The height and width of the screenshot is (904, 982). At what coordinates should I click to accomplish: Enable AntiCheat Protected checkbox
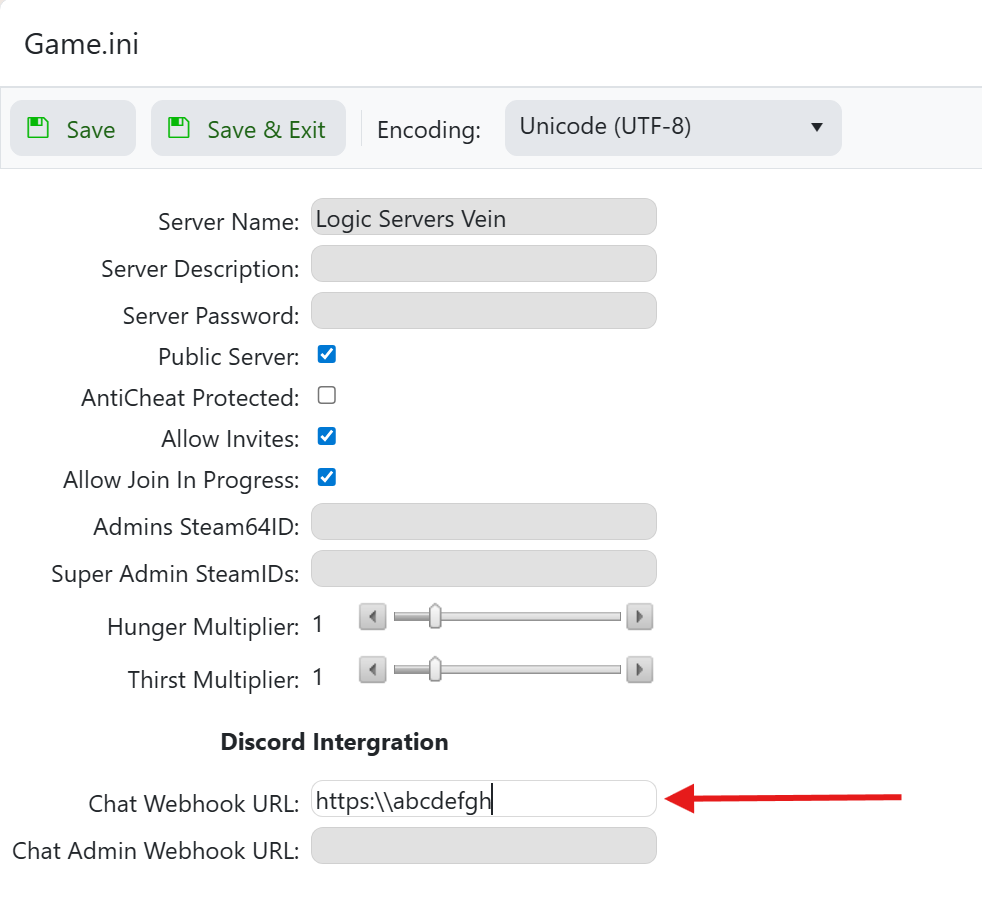(326, 395)
